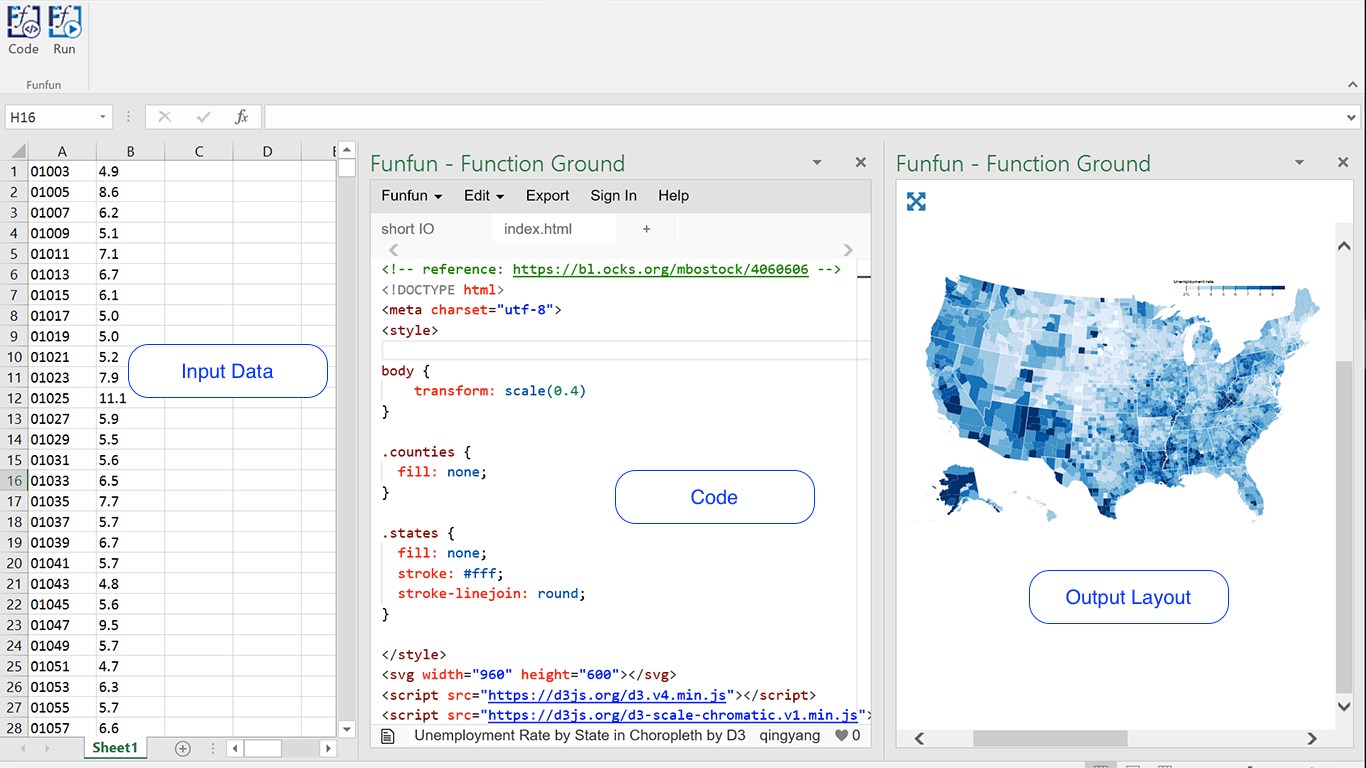Click the document icon beside the post title
The image size is (1366, 768).
pos(390,735)
